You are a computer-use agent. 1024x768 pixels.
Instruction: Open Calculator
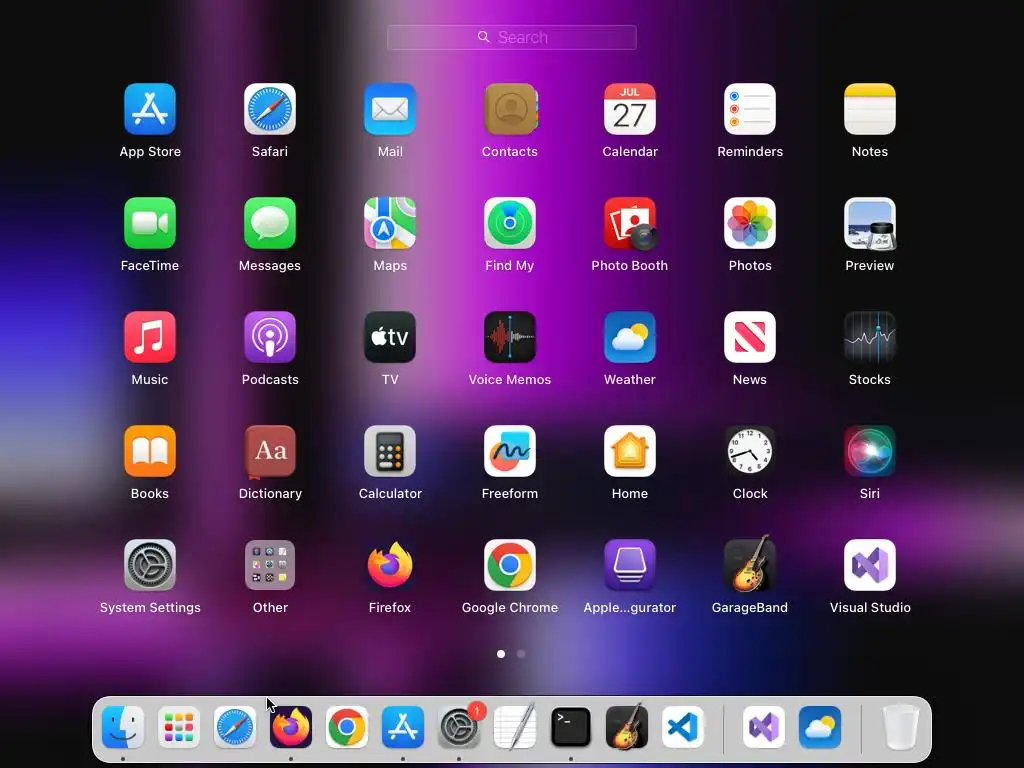(390, 451)
